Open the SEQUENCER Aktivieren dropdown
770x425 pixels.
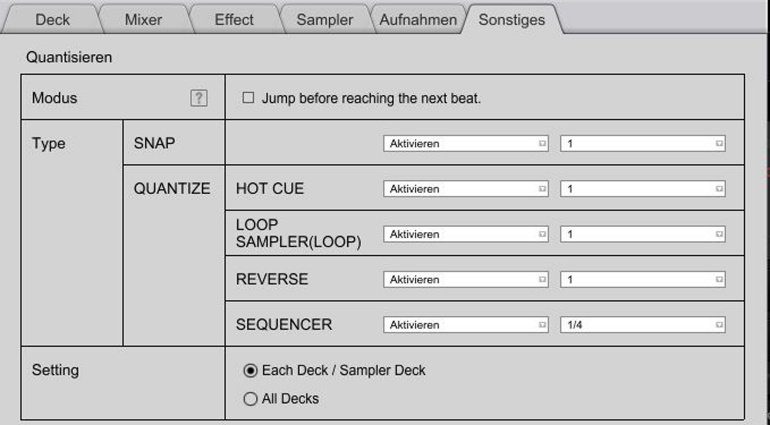[x=466, y=325]
